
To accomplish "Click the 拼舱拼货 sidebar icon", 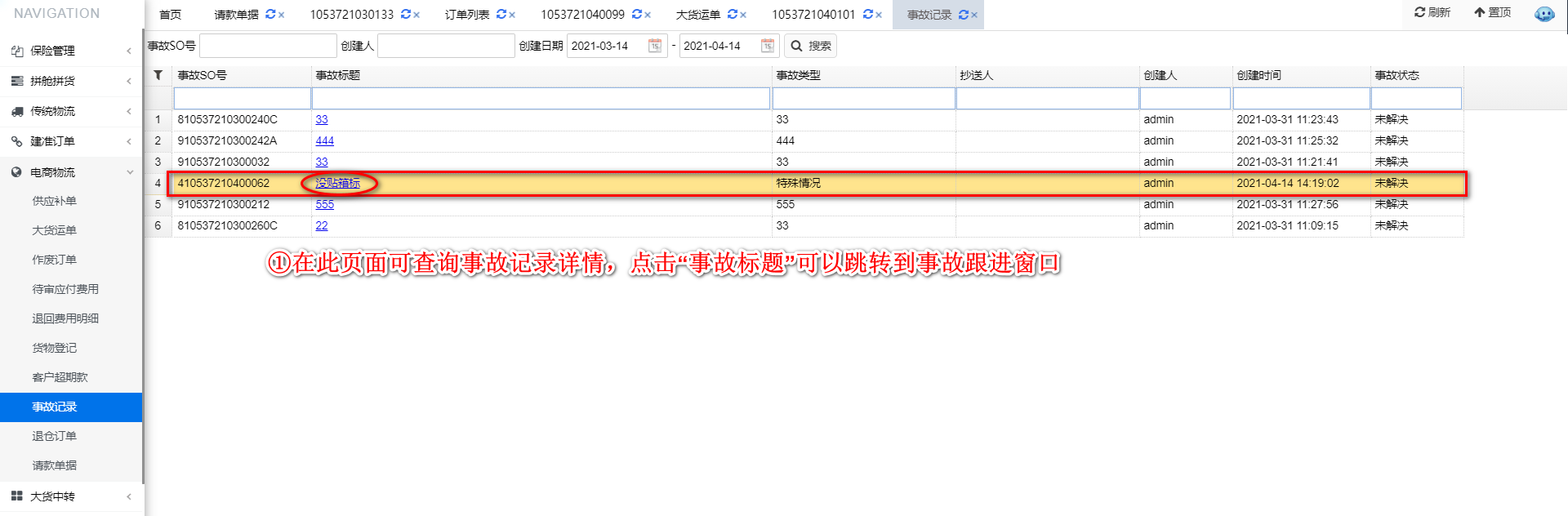I will coord(16,81).
